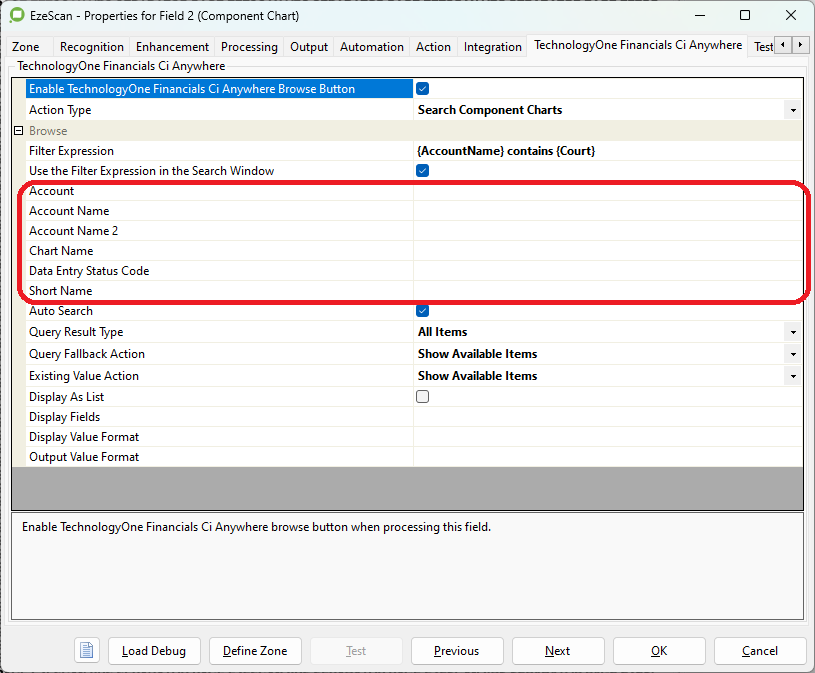Image resolution: width=815 pixels, height=673 pixels.
Task: Click the Display Value Format field
Action: [x=606, y=437]
